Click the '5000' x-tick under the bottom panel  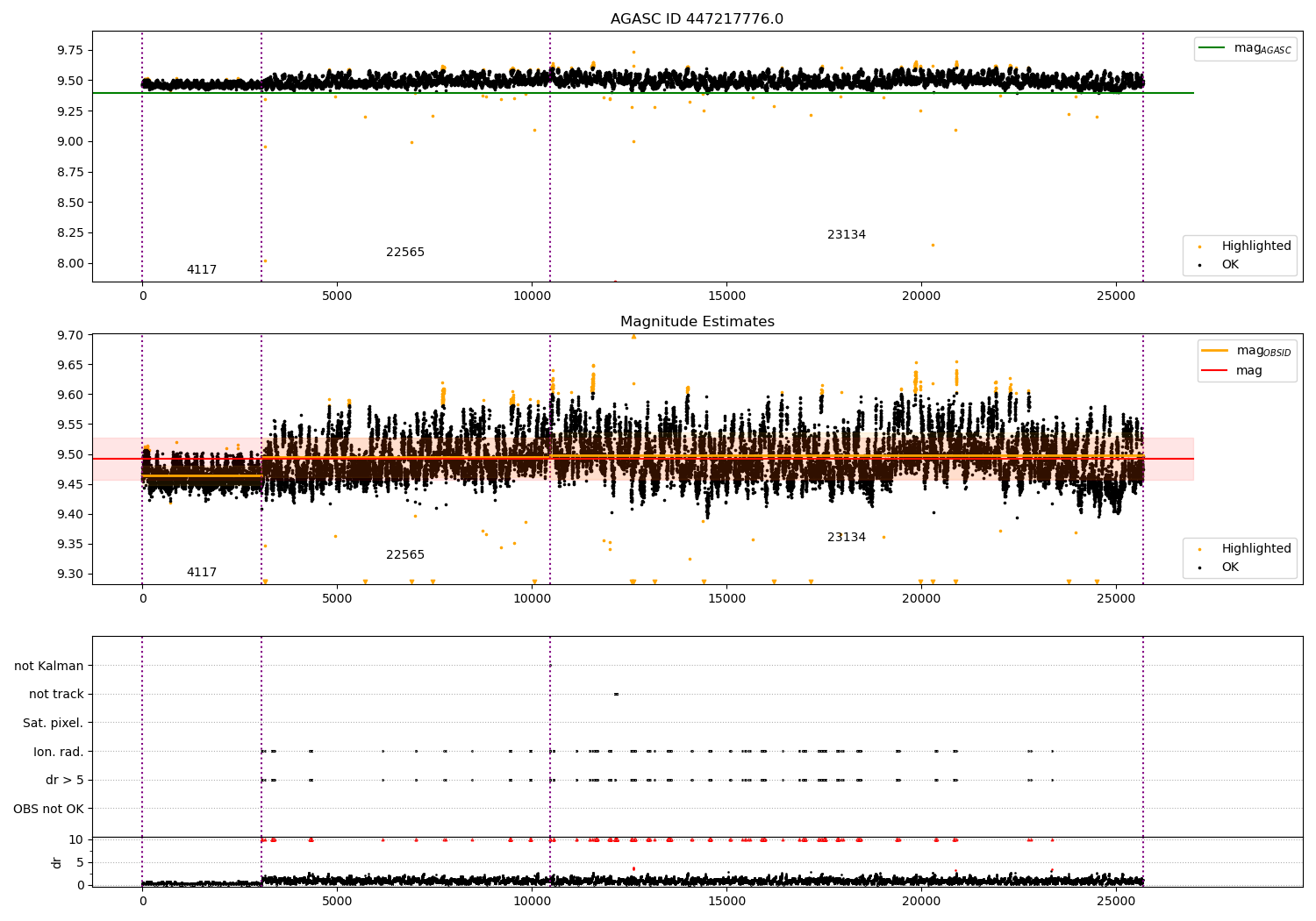click(337, 900)
